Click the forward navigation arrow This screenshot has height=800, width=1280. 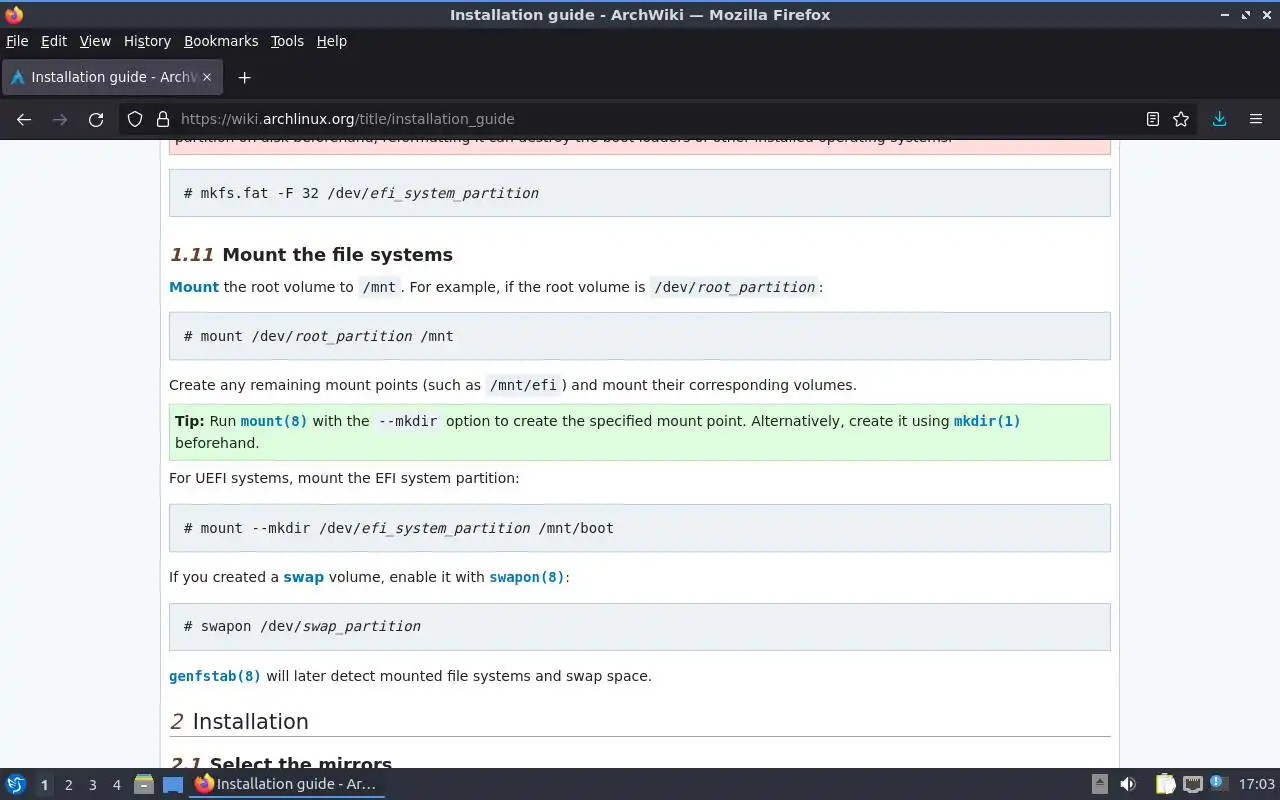point(60,119)
